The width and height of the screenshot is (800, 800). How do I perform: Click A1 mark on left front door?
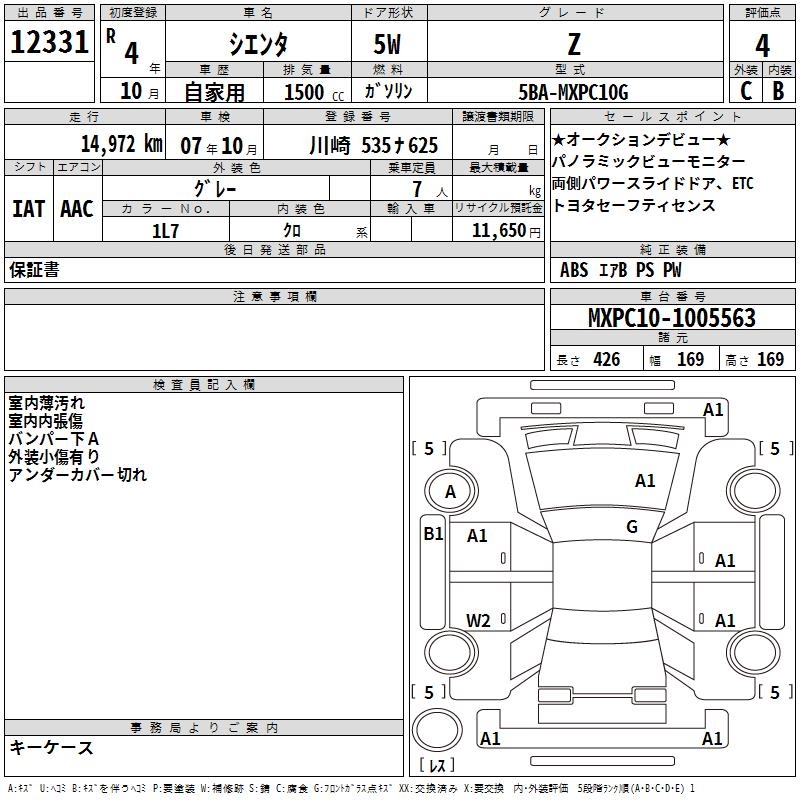click(x=477, y=536)
